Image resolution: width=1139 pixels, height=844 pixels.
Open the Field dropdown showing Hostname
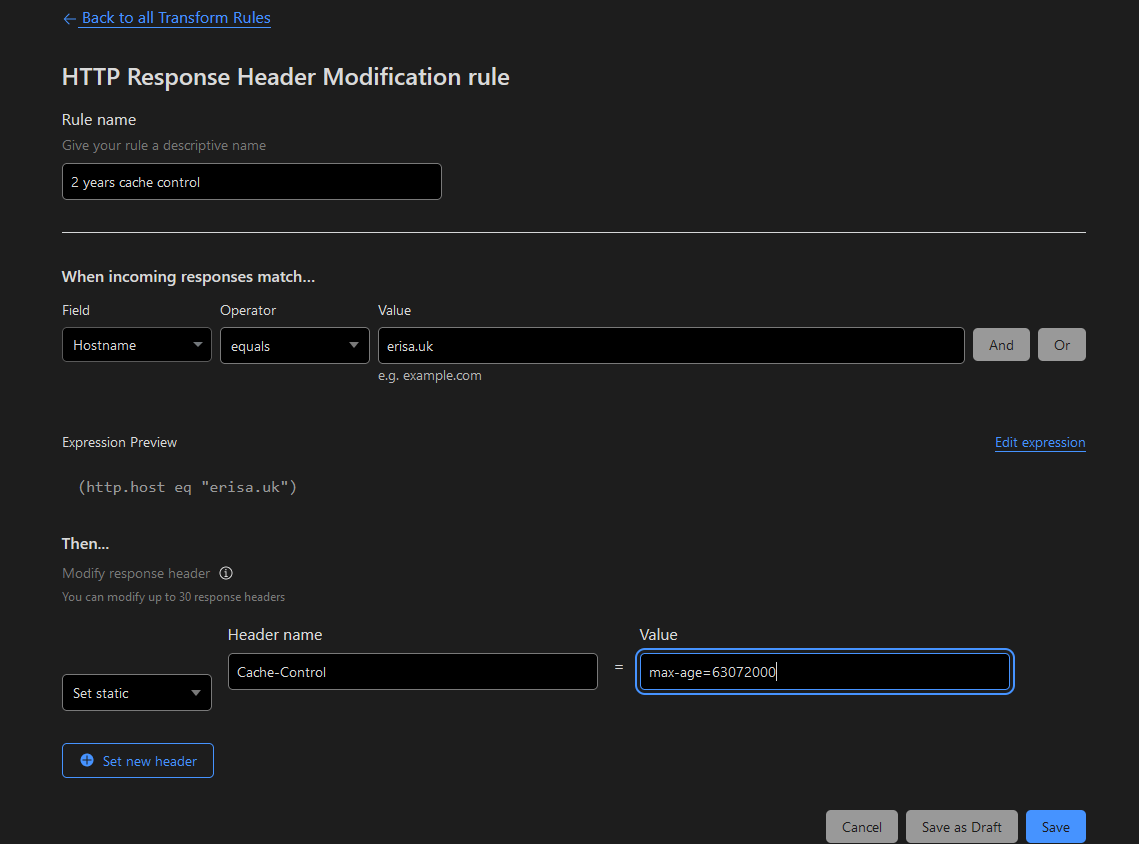pos(137,345)
